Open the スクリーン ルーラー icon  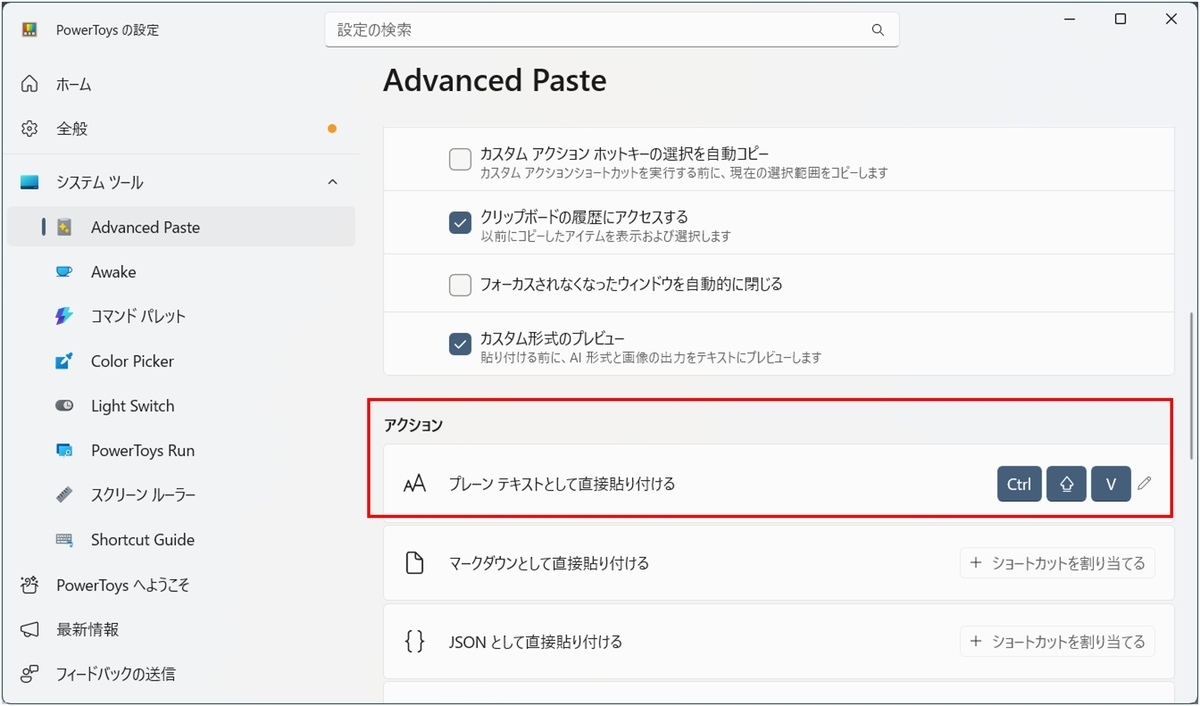(65, 495)
